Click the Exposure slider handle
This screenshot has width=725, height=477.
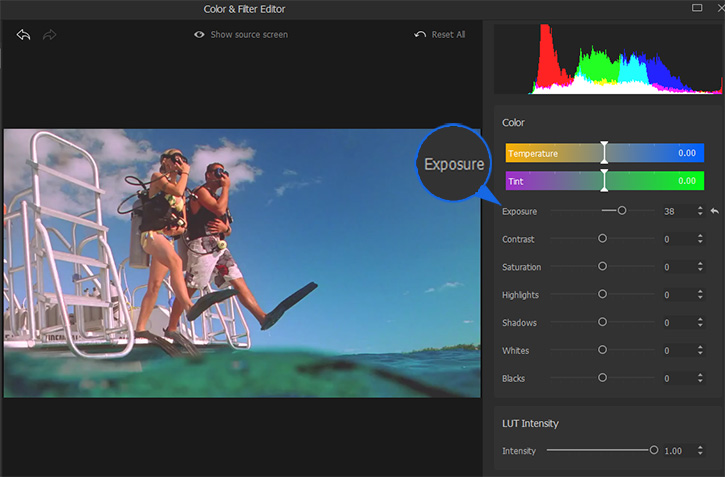(622, 211)
